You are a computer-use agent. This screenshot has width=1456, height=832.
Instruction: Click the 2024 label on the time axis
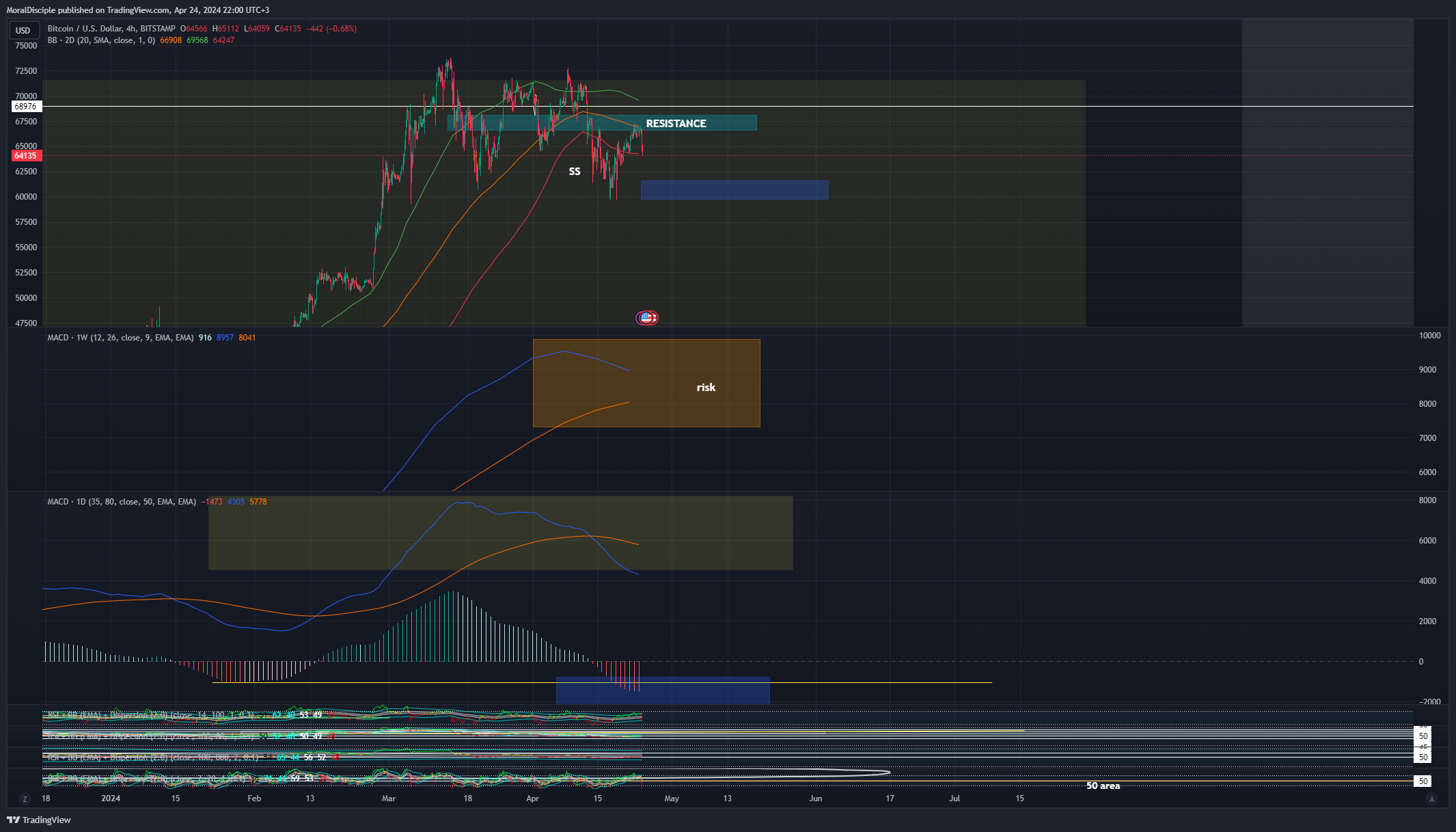[x=111, y=799]
